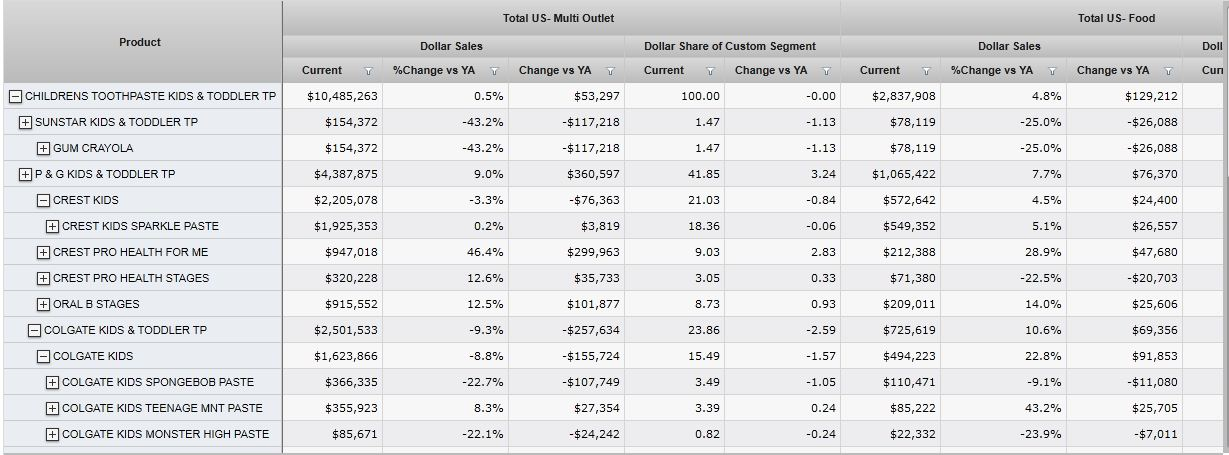Image resolution: width=1229 pixels, height=455 pixels.
Task: Collapse the Crest Kids row
Action: click(x=43, y=201)
